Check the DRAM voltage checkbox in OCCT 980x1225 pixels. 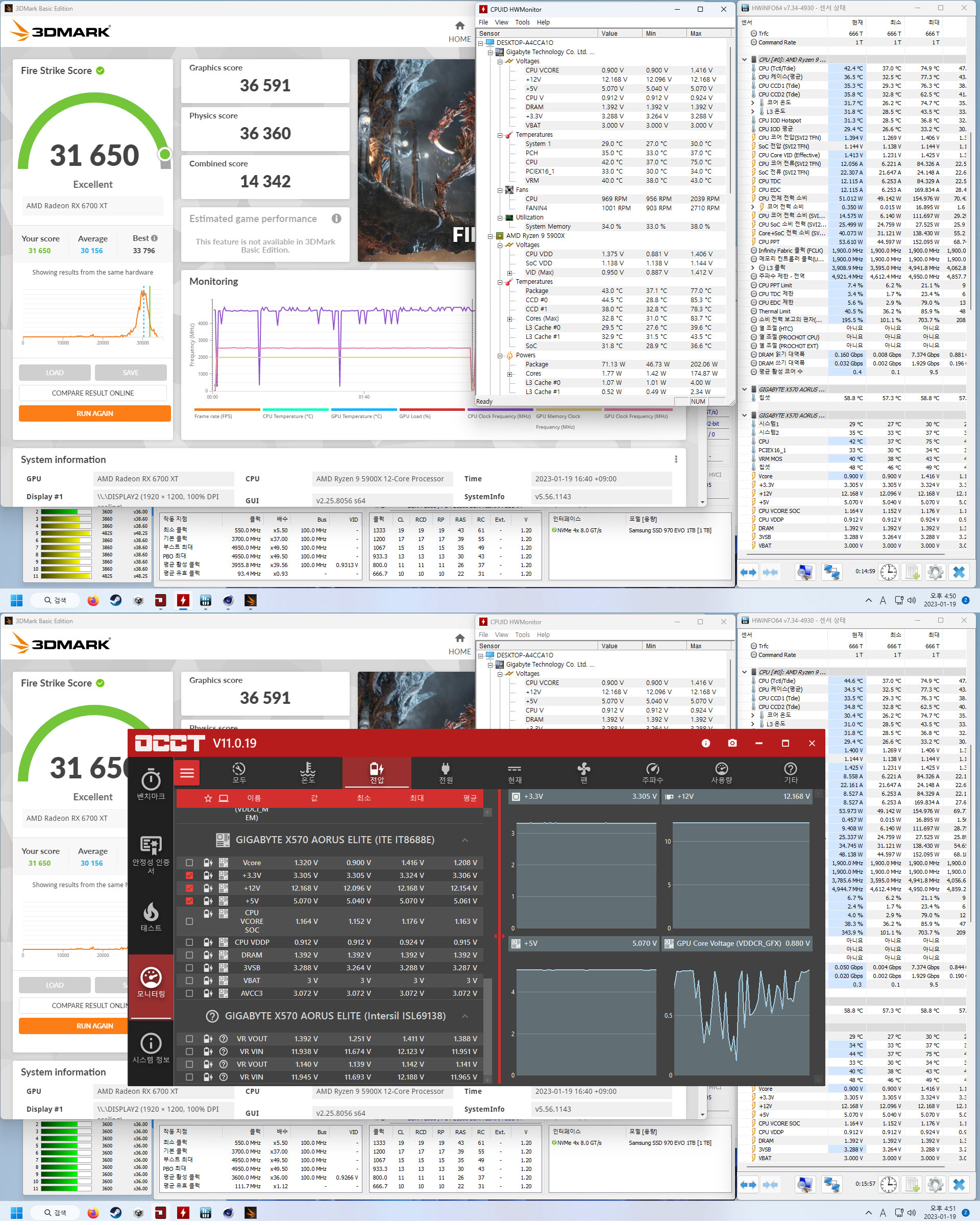(x=190, y=955)
